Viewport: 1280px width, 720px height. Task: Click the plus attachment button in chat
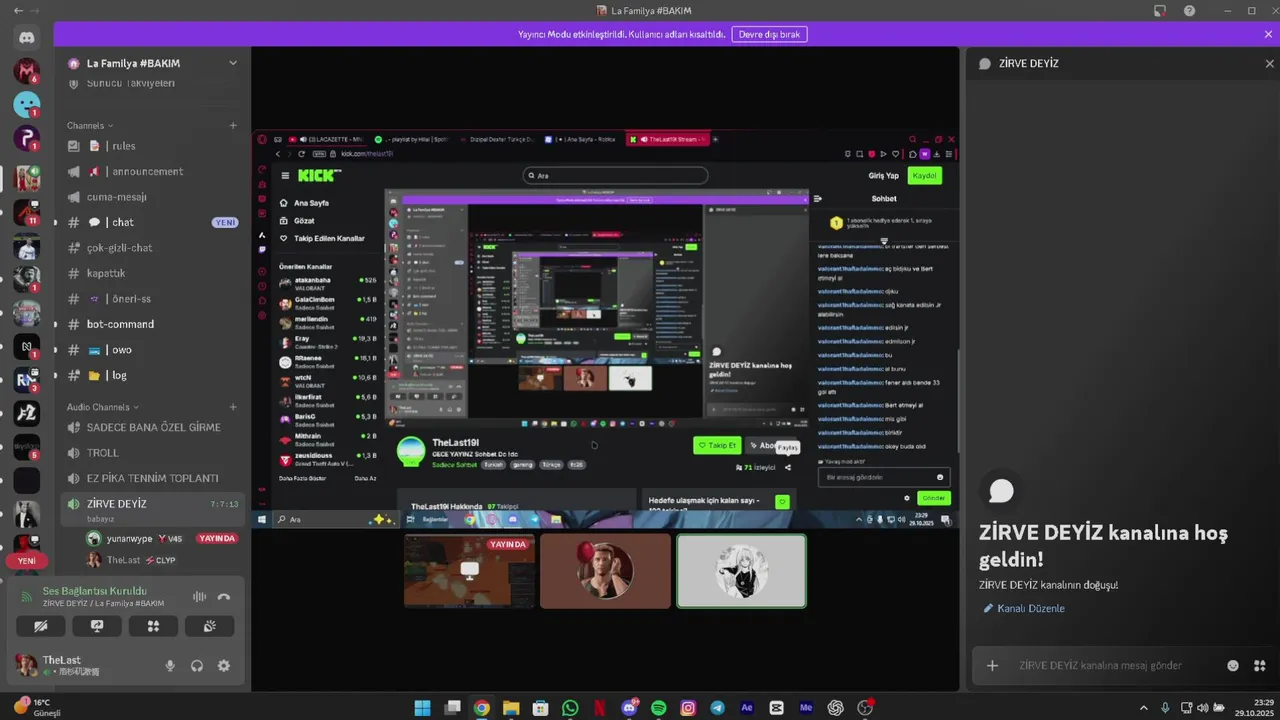[x=992, y=665]
